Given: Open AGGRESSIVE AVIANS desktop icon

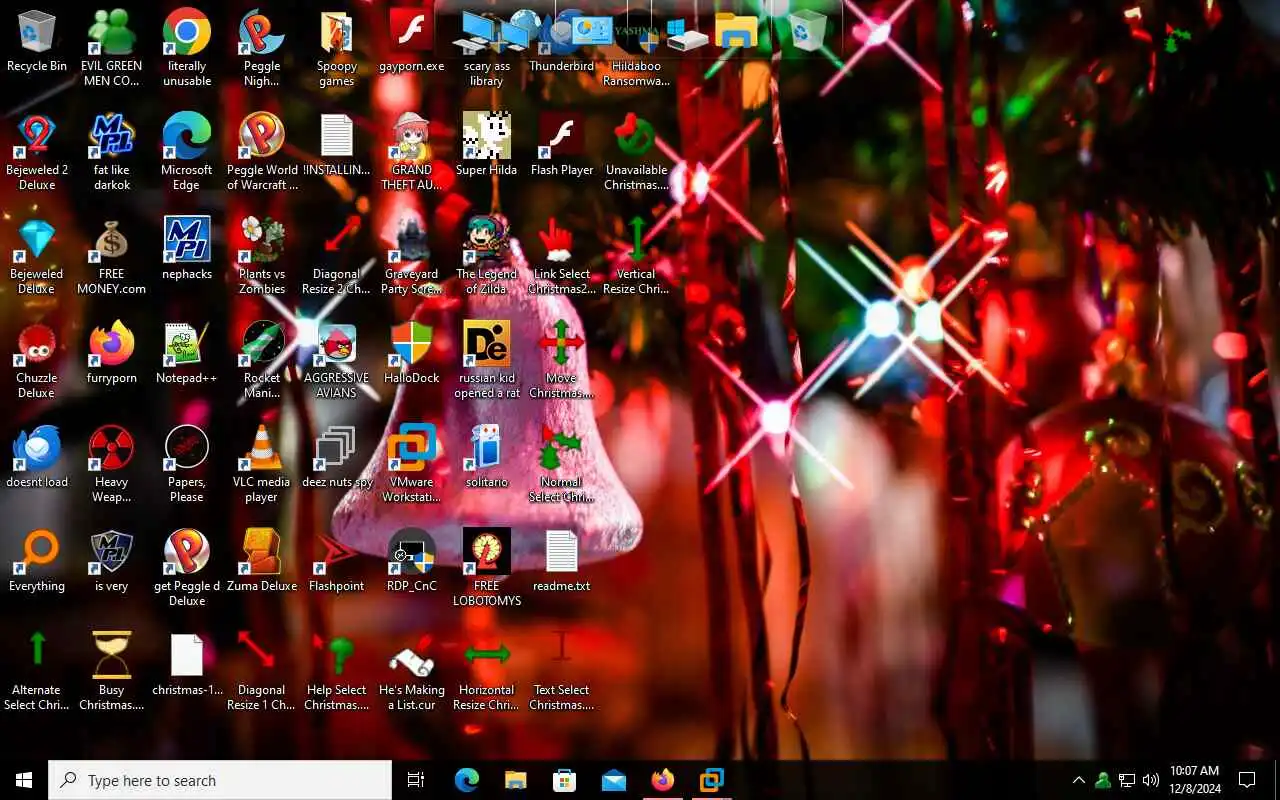Looking at the screenshot, I should coord(337,360).
